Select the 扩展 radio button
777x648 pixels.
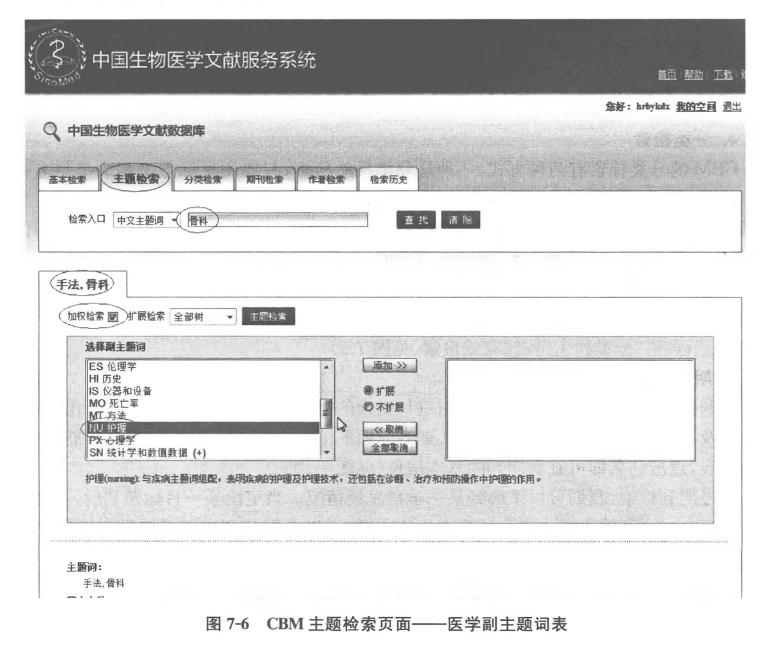pos(368,390)
